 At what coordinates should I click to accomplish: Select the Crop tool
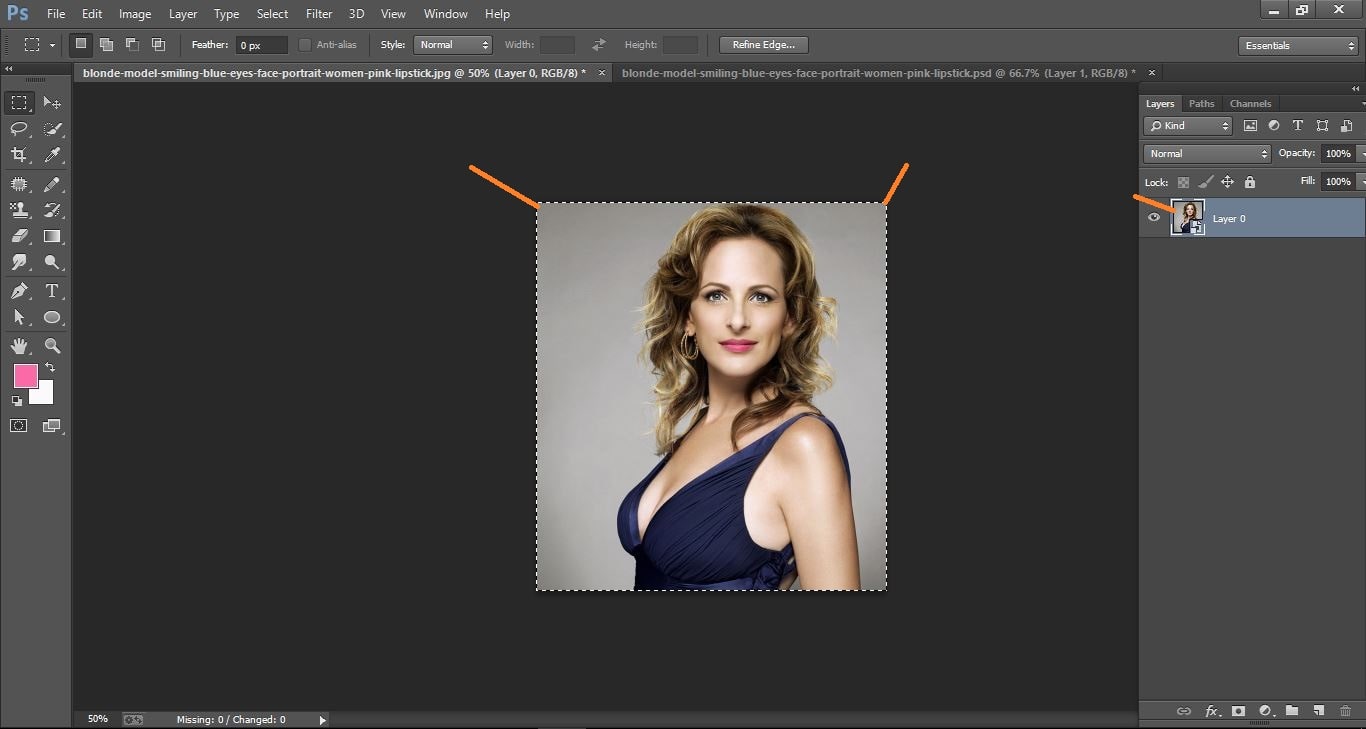point(20,155)
